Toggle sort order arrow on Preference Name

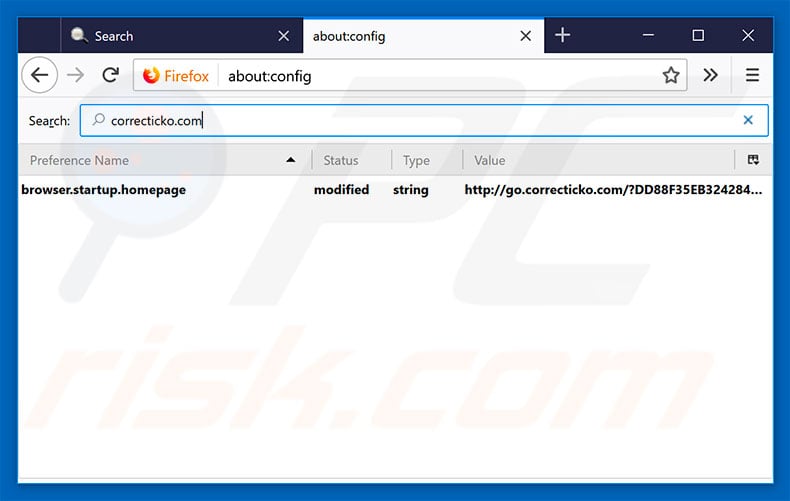[291, 160]
